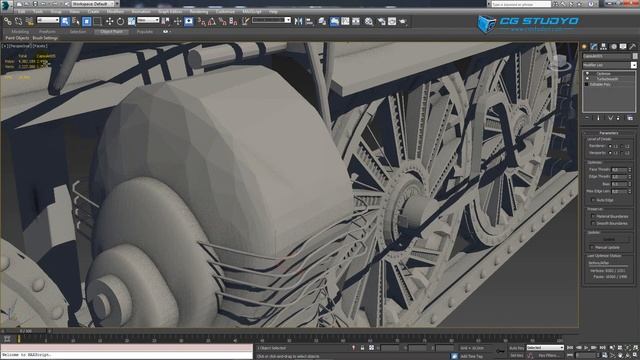Click the Paint Objects panel label
This screenshot has width=640, height=360.
pos(17,38)
